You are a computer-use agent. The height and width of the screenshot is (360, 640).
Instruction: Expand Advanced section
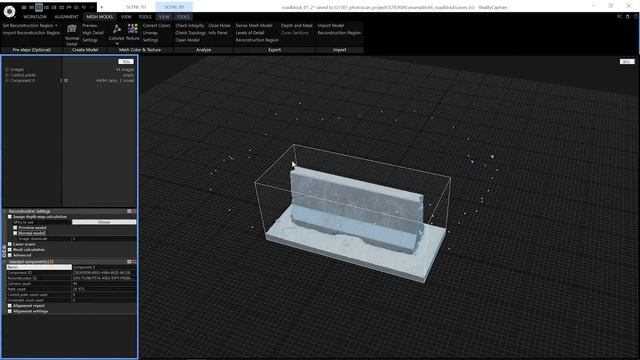10,255
